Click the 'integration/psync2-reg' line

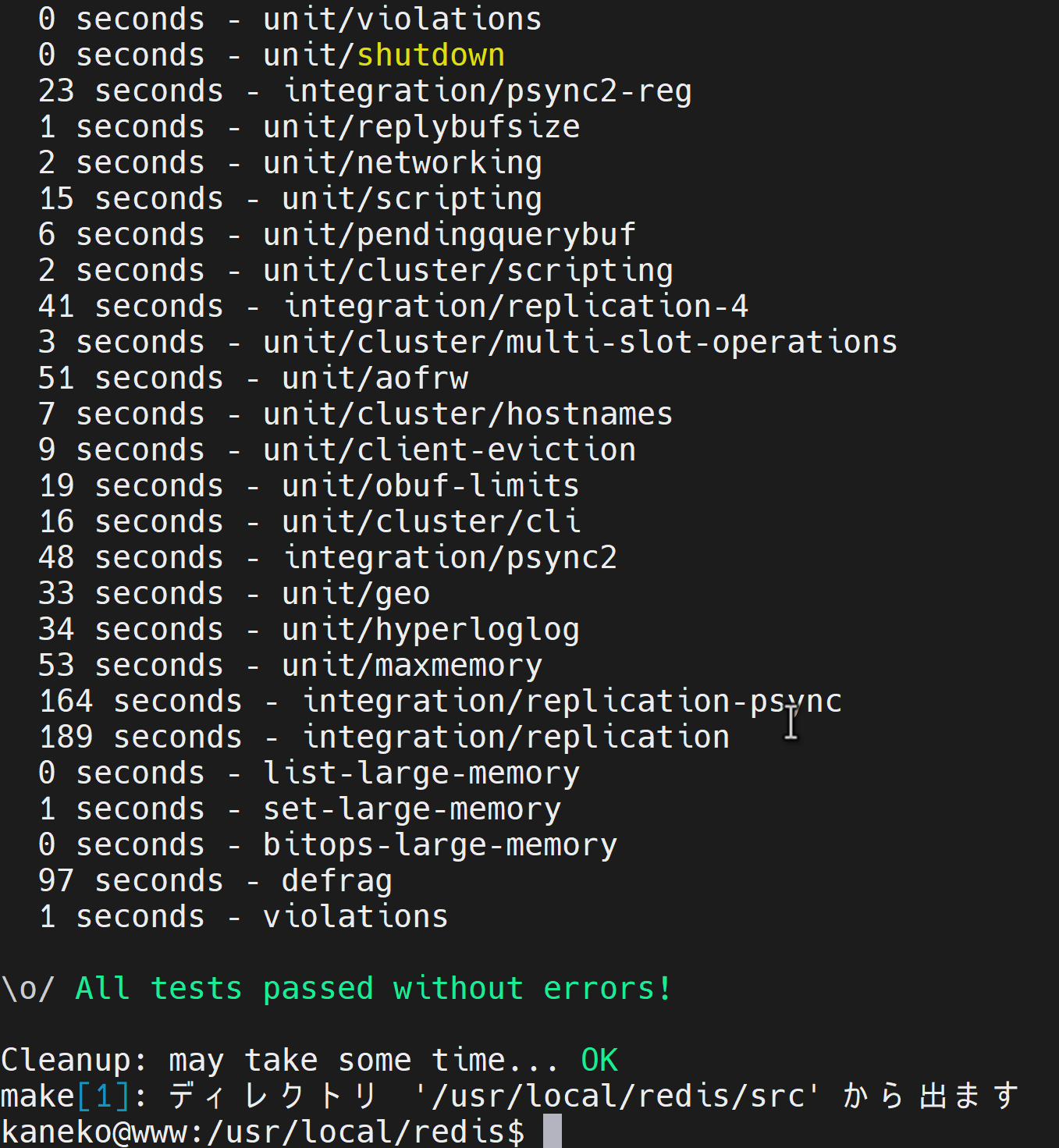tap(365, 91)
